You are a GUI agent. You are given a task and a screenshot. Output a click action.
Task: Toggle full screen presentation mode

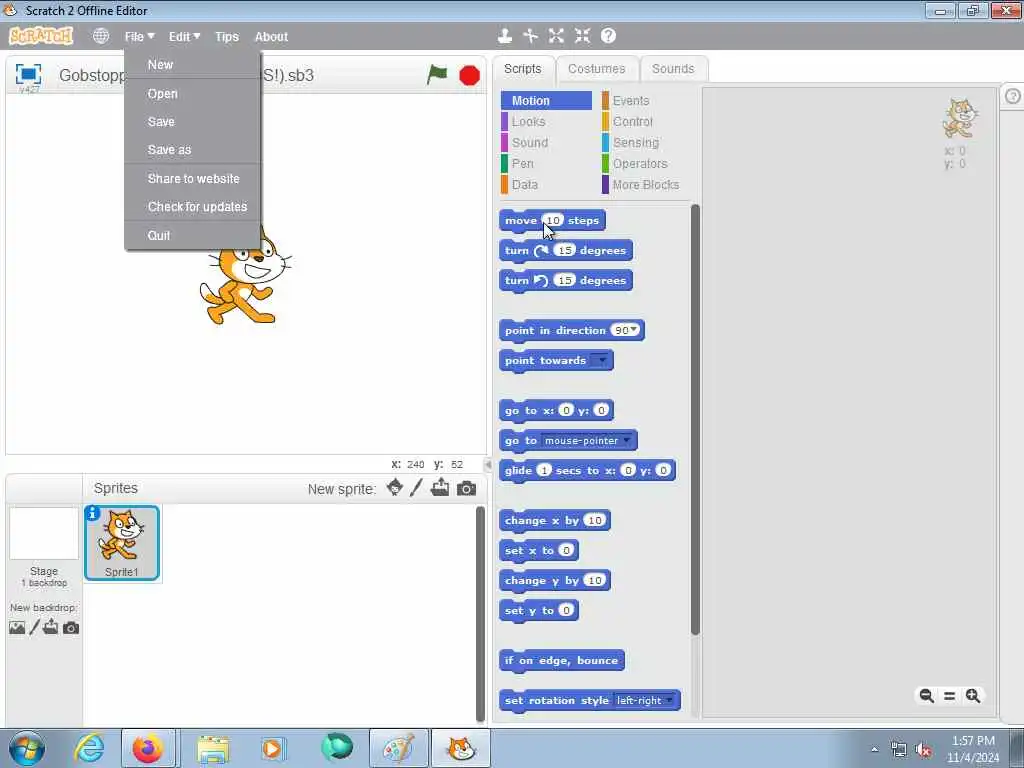[28, 74]
